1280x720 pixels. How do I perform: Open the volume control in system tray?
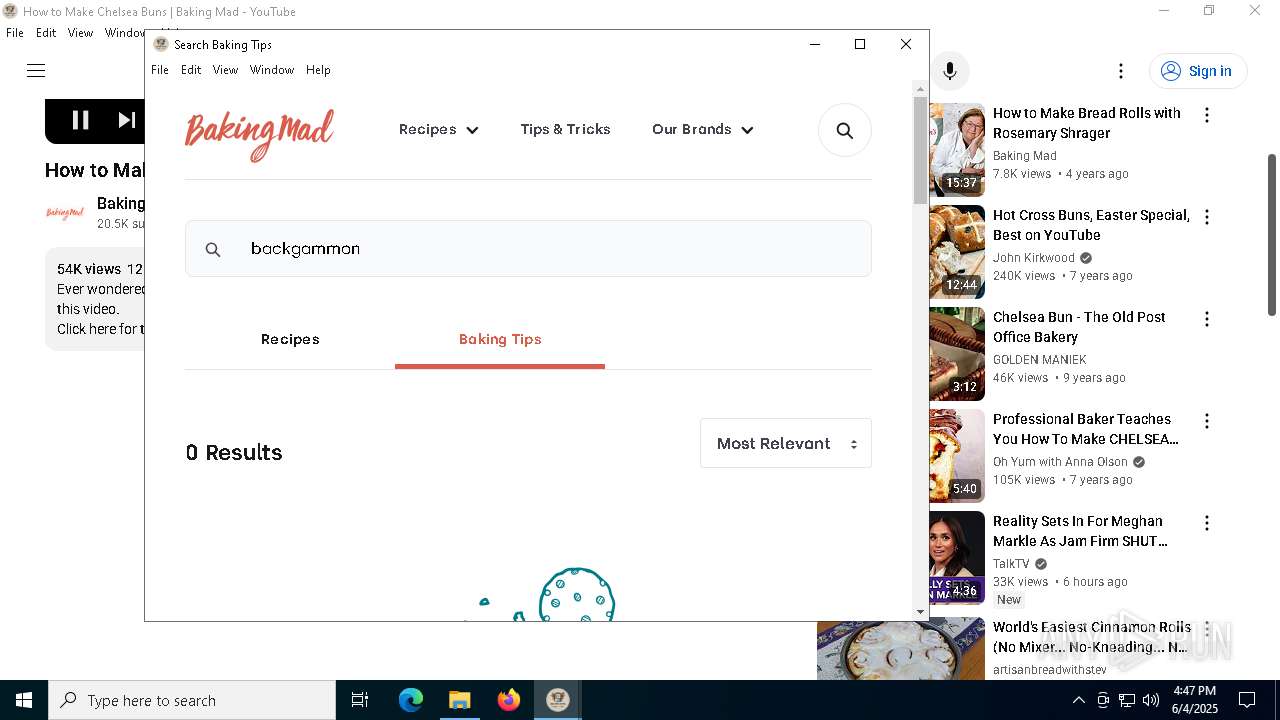1151,700
